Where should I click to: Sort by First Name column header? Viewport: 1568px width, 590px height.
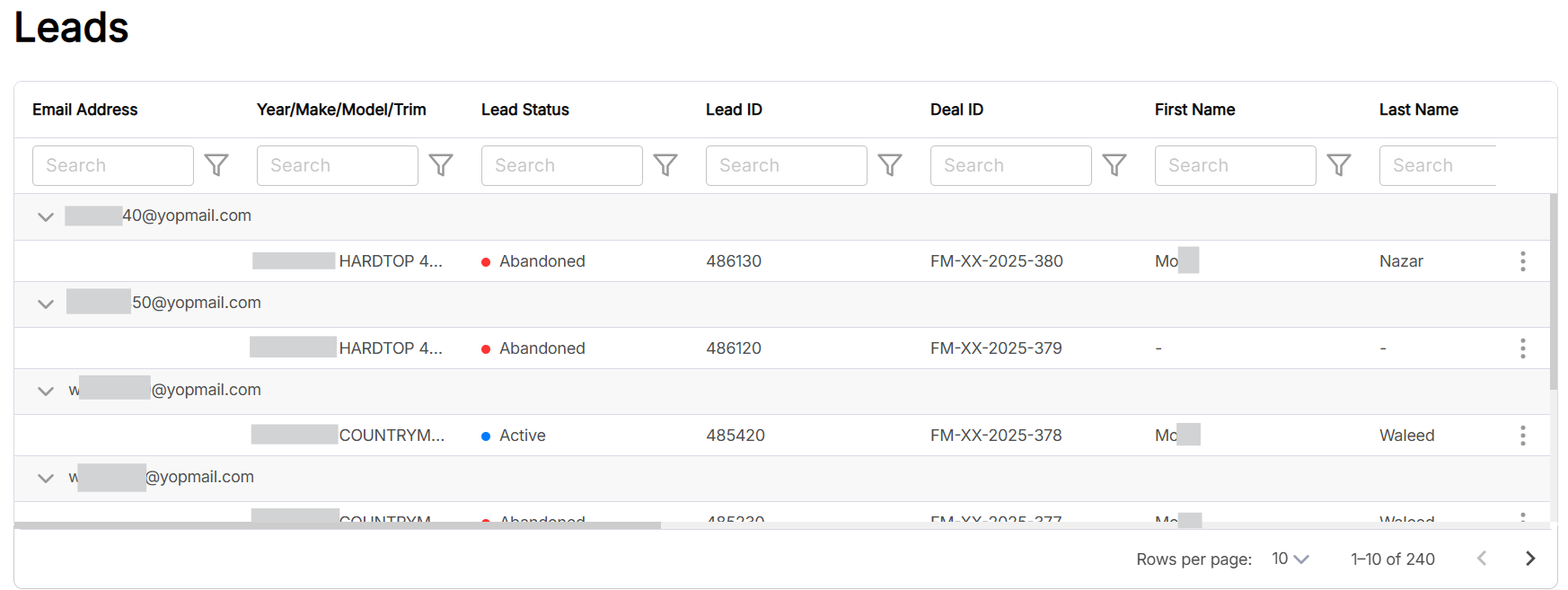(x=1194, y=110)
